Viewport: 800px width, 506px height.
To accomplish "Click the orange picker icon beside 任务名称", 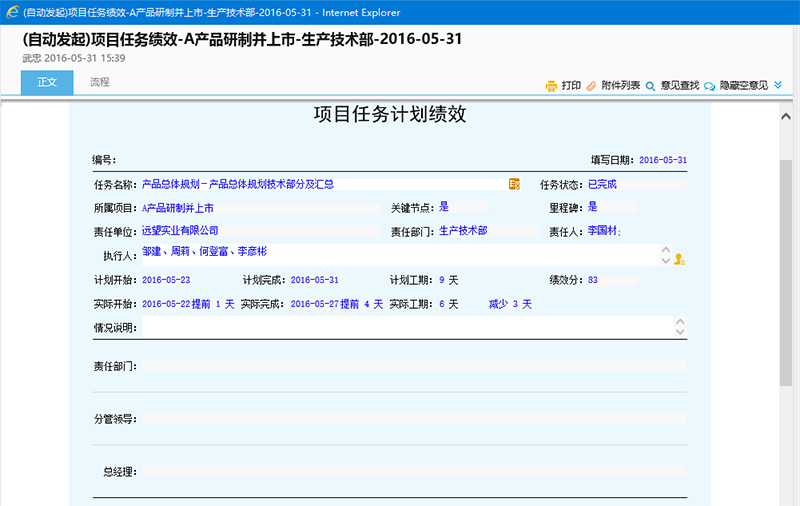I will click(514, 184).
